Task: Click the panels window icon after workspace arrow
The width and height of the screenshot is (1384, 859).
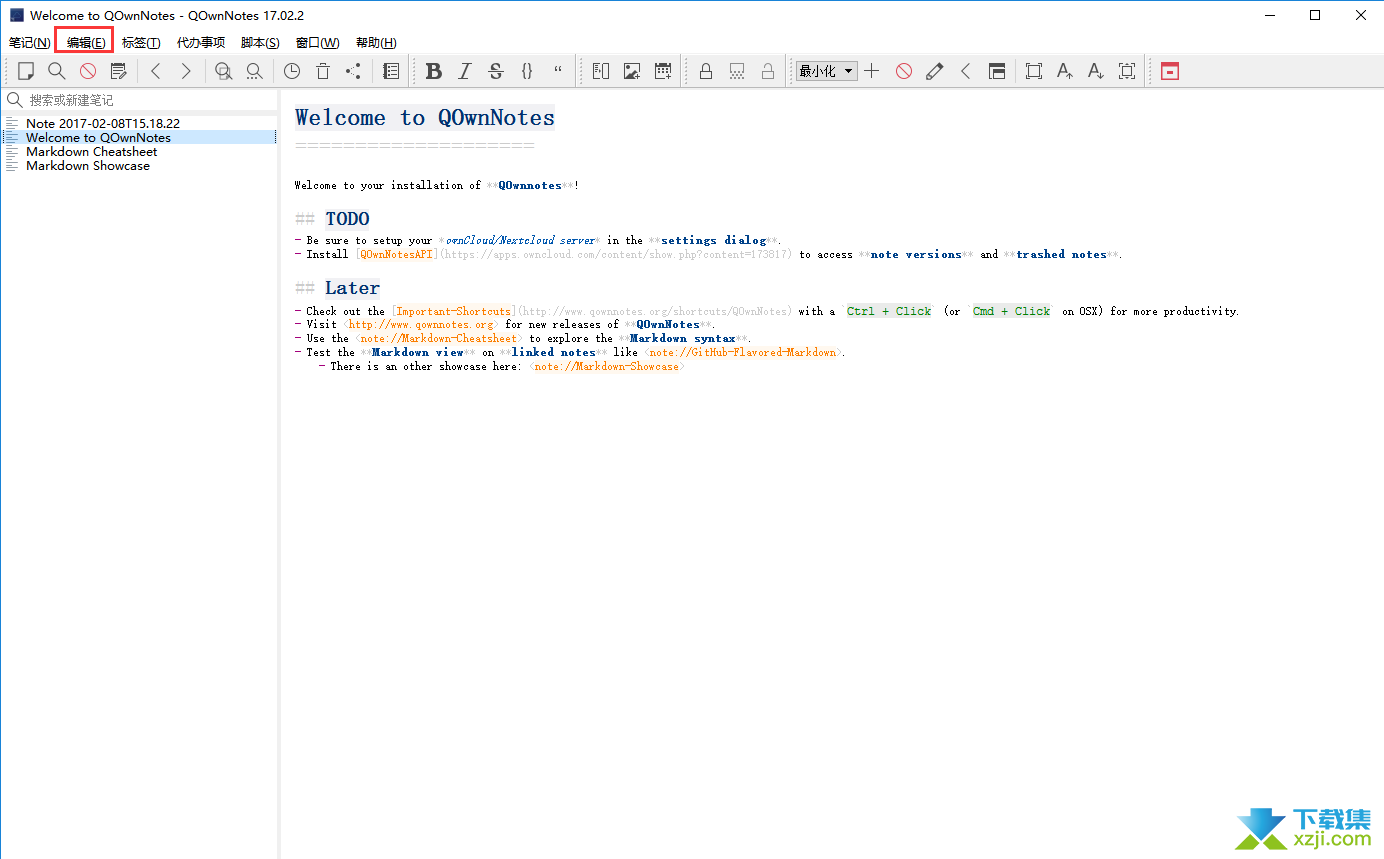Action: click(x=997, y=71)
